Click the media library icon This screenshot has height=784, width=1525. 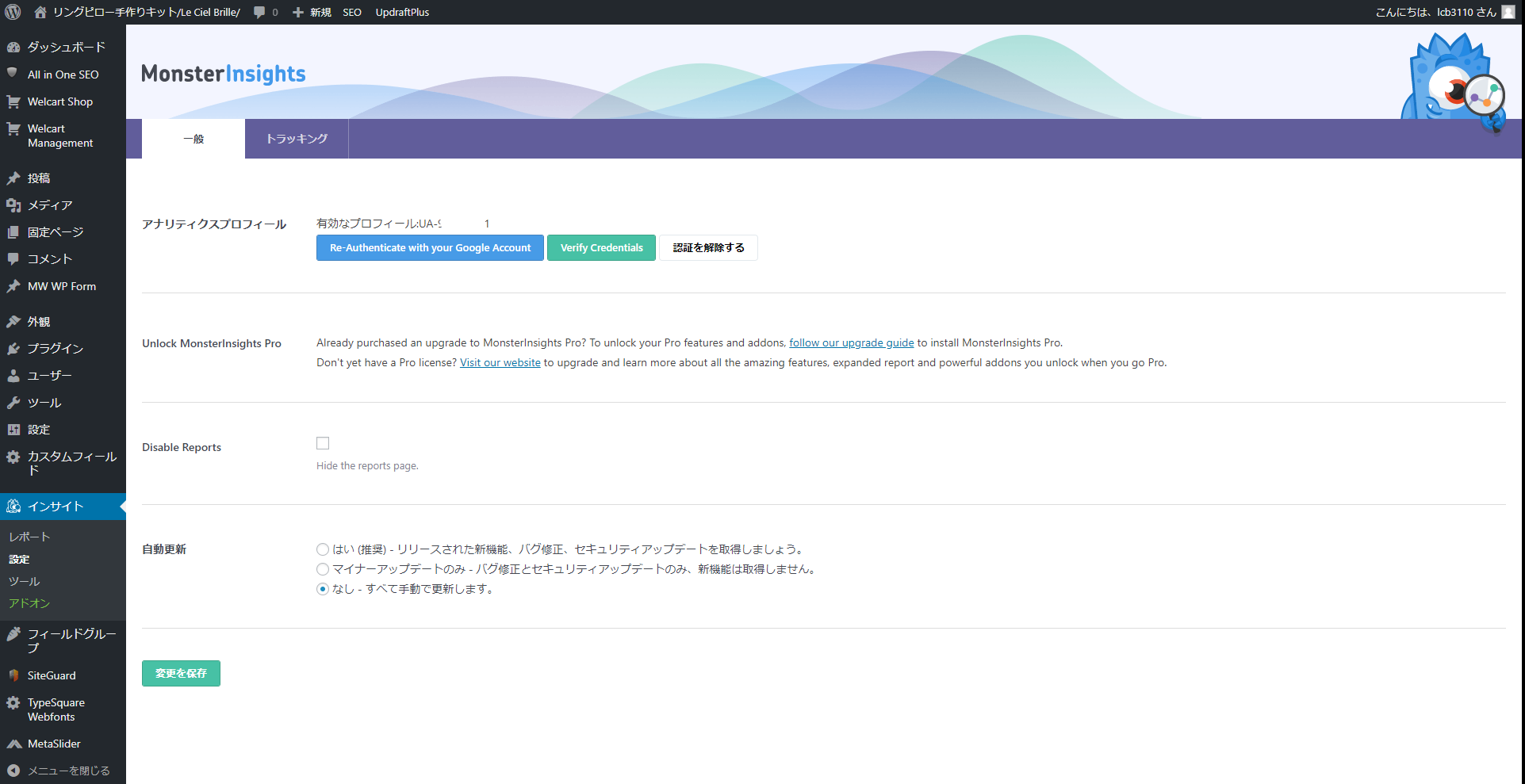point(13,205)
